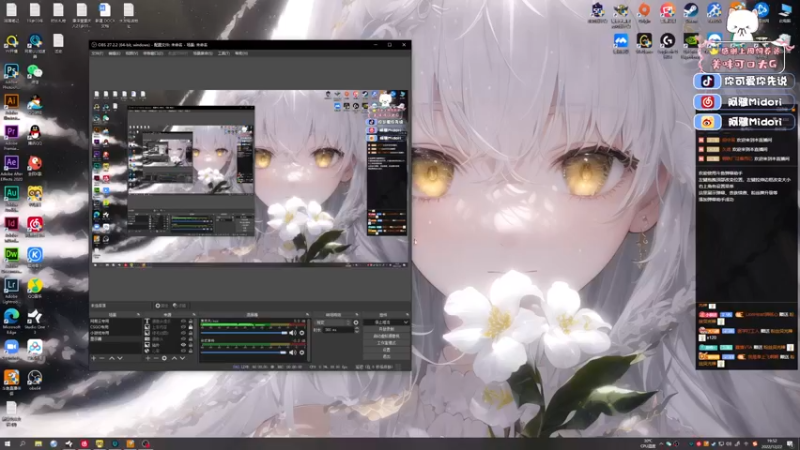Click the transition duration input field
Screen dimensions: 800x450
pyautogui.click(x=338, y=330)
